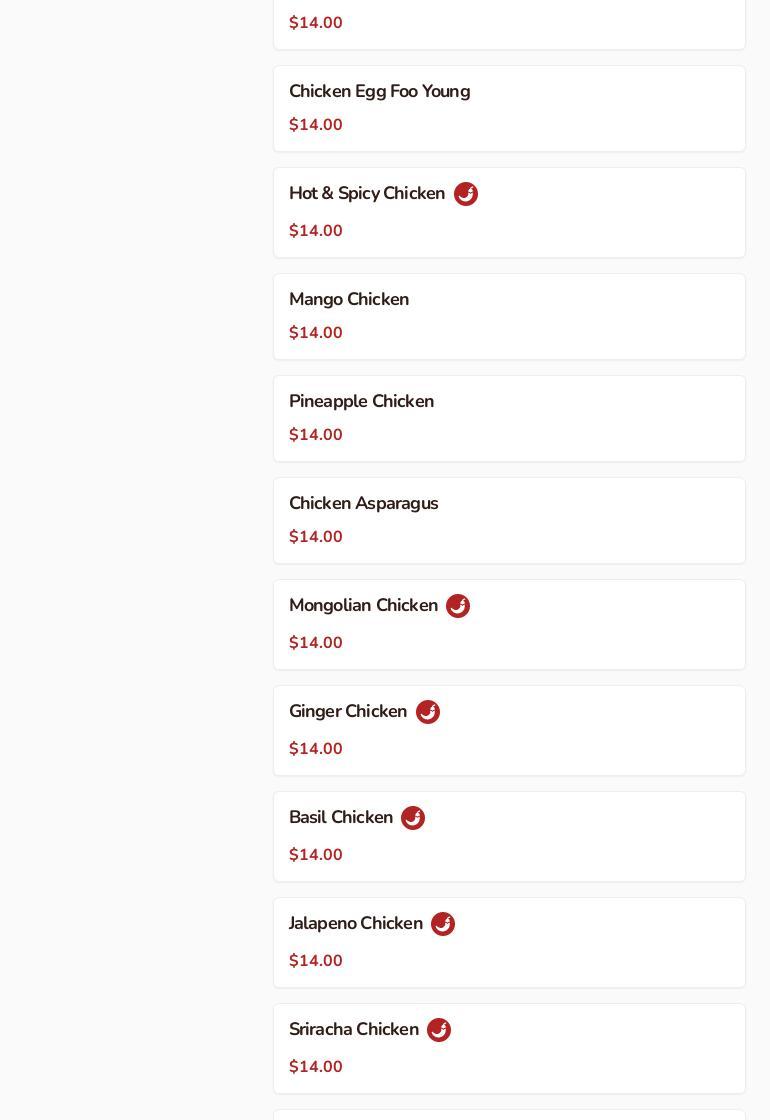
Task: Click the price under Chicken Egg Foo Young
Action: coord(316,125)
